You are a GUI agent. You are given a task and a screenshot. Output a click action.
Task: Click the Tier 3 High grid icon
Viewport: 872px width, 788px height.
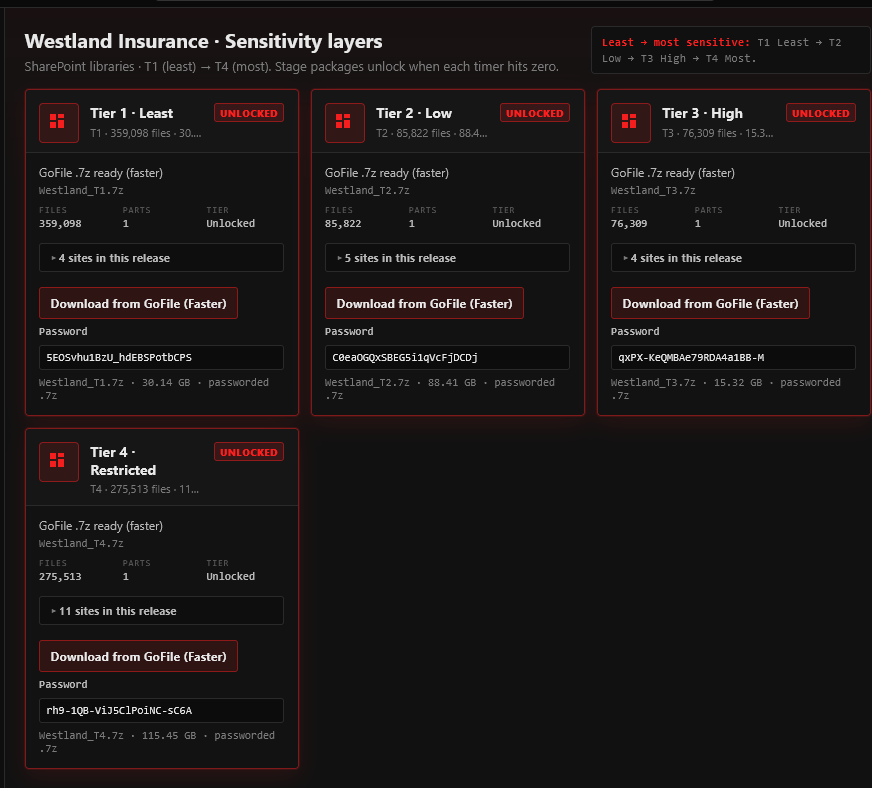point(631,122)
